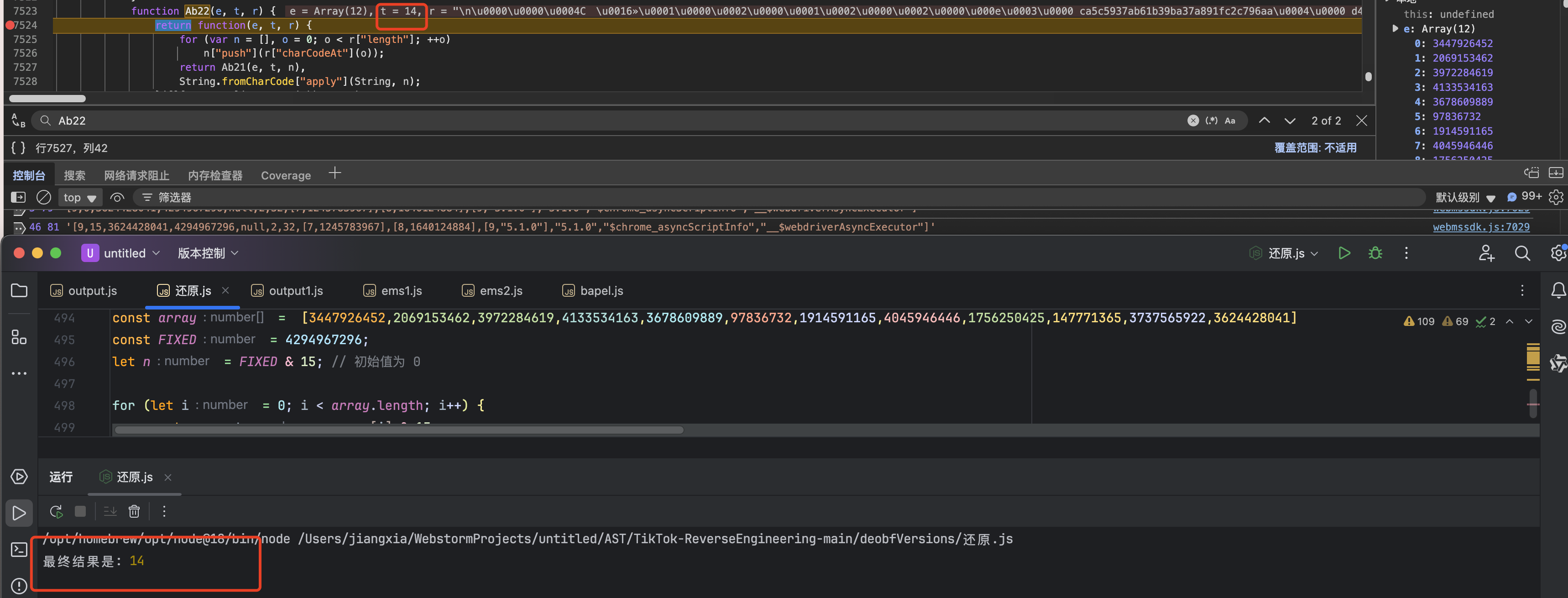Switch to the ems2.js editor tab
This screenshot has width=1568, height=598.
tap(492, 291)
